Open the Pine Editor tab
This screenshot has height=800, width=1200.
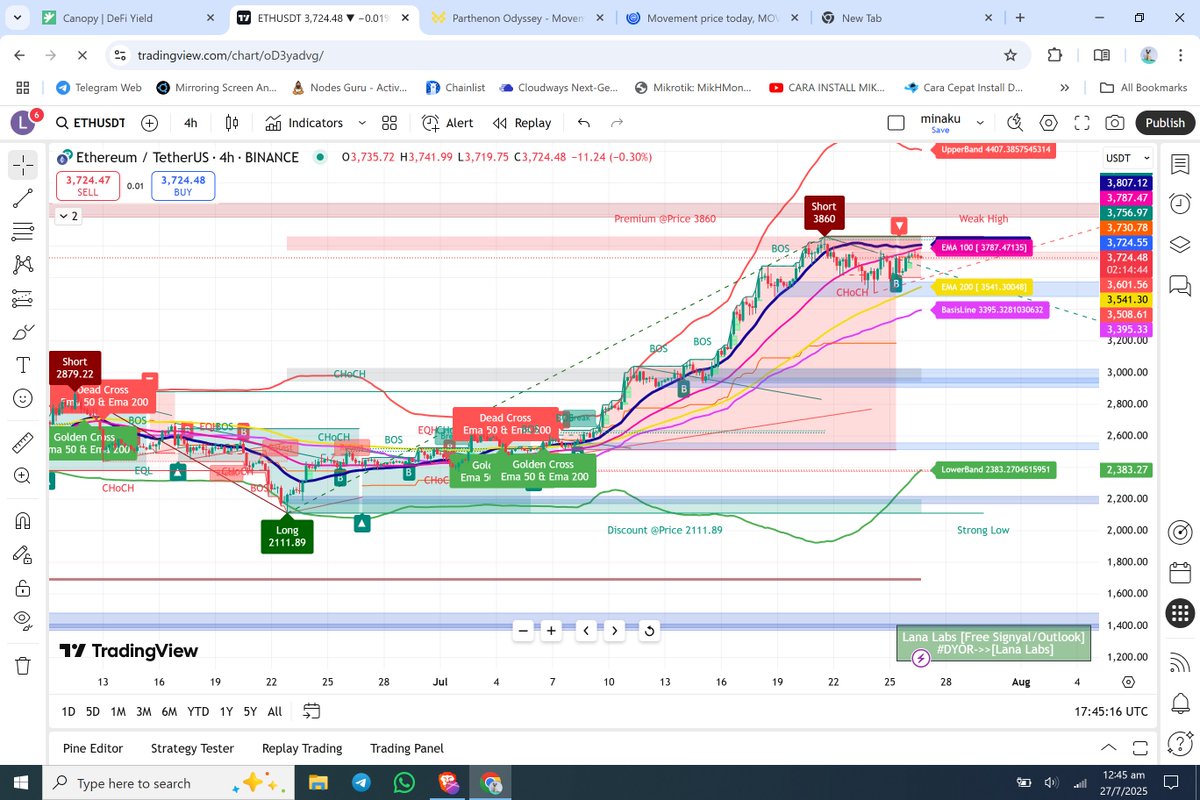pyautogui.click(x=93, y=748)
